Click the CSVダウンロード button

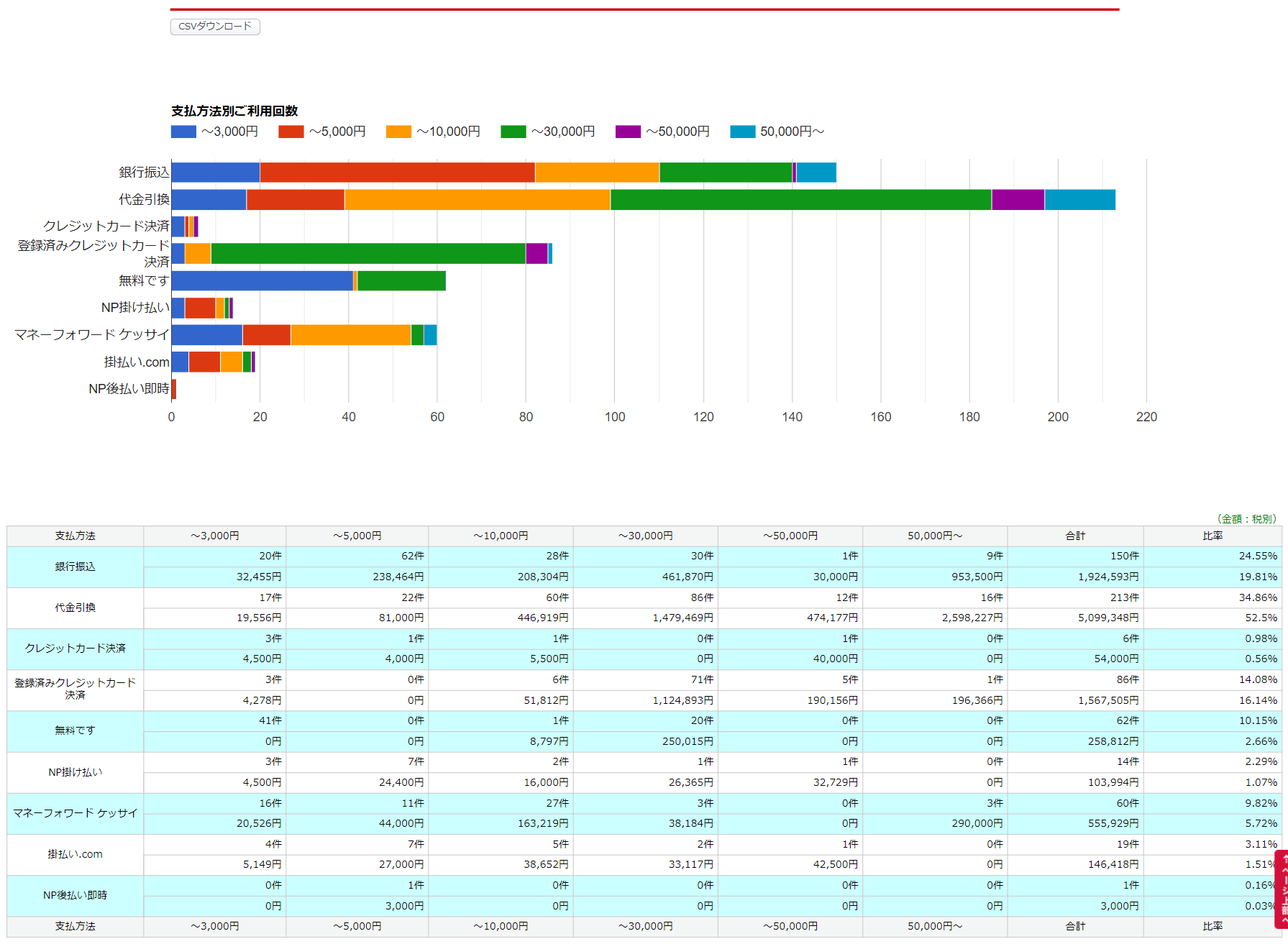click(215, 27)
